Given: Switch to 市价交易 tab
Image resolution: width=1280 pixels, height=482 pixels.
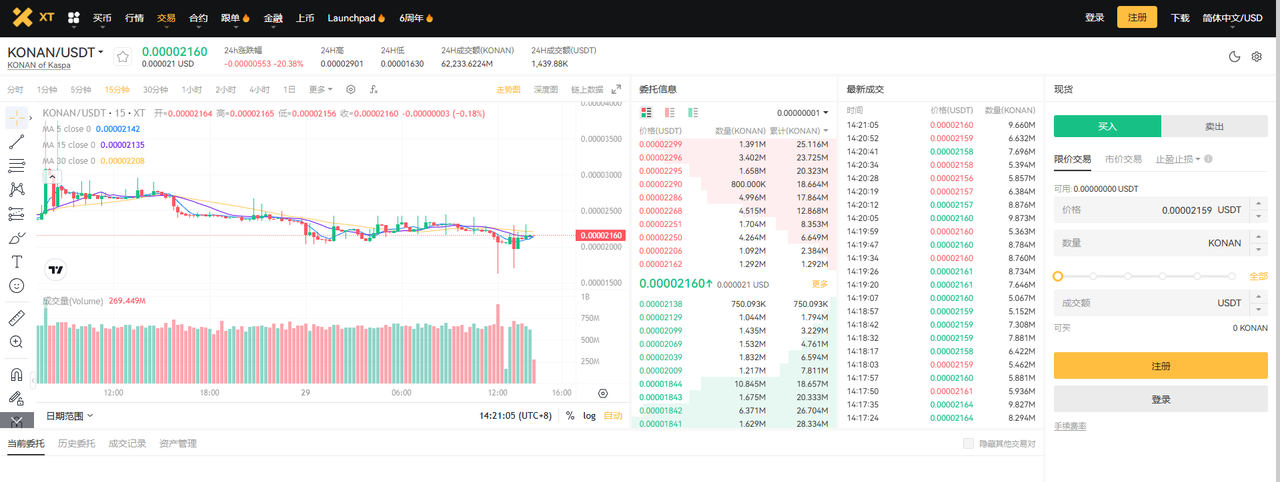Looking at the screenshot, I should click(x=1123, y=159).
